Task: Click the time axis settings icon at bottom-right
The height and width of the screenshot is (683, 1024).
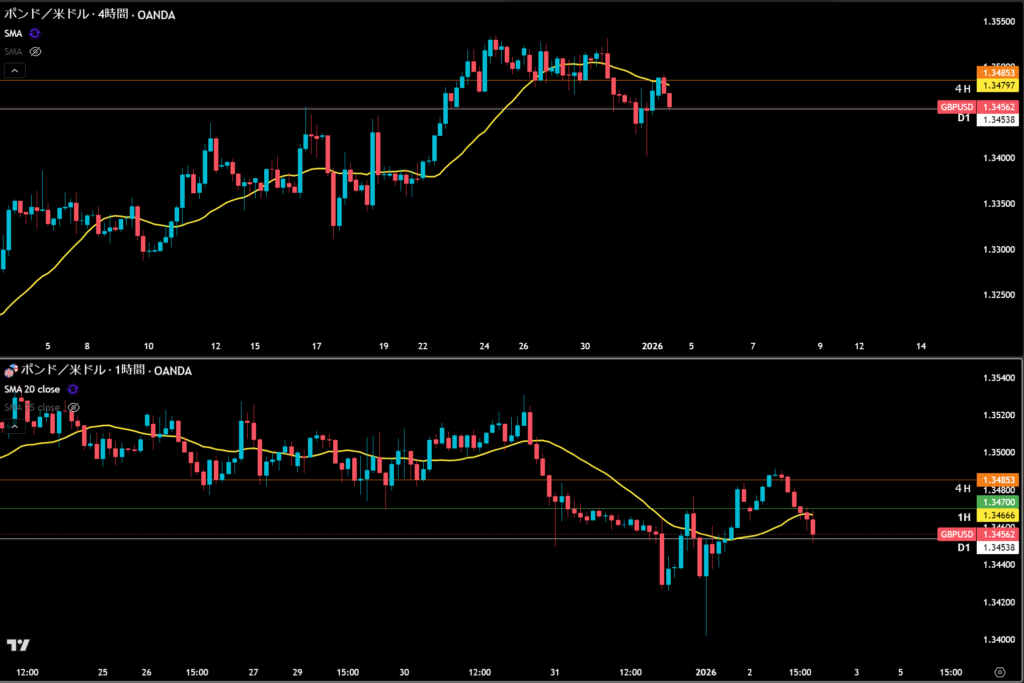Action: [x=999, y=671]
